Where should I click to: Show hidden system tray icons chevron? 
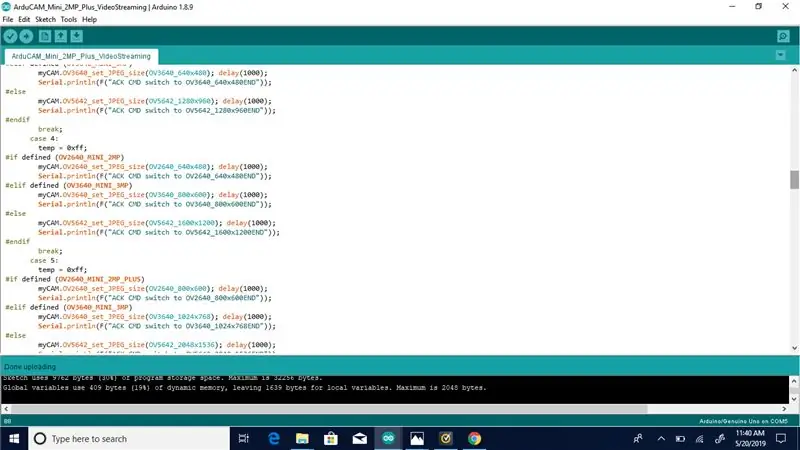(x=661, y=439)
